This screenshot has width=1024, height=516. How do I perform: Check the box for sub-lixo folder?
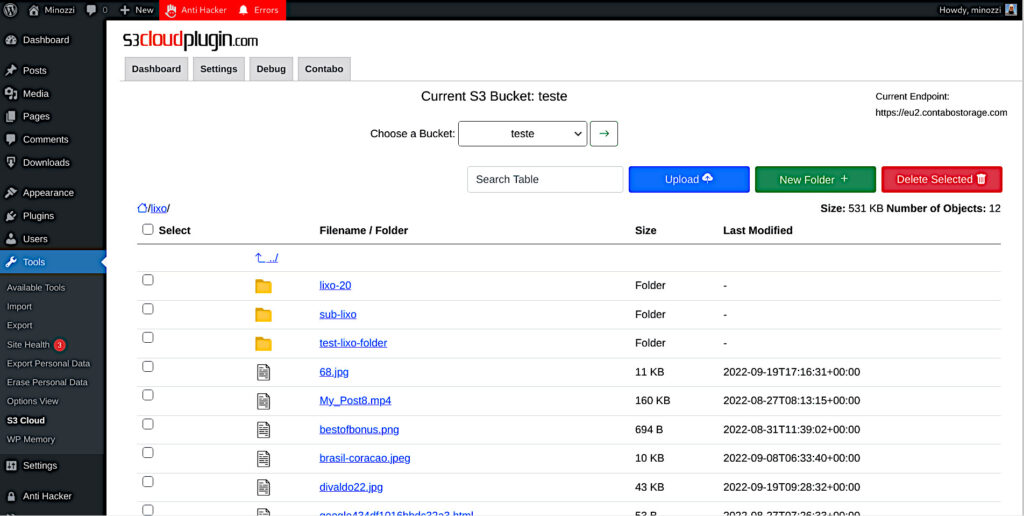(148, 308)
